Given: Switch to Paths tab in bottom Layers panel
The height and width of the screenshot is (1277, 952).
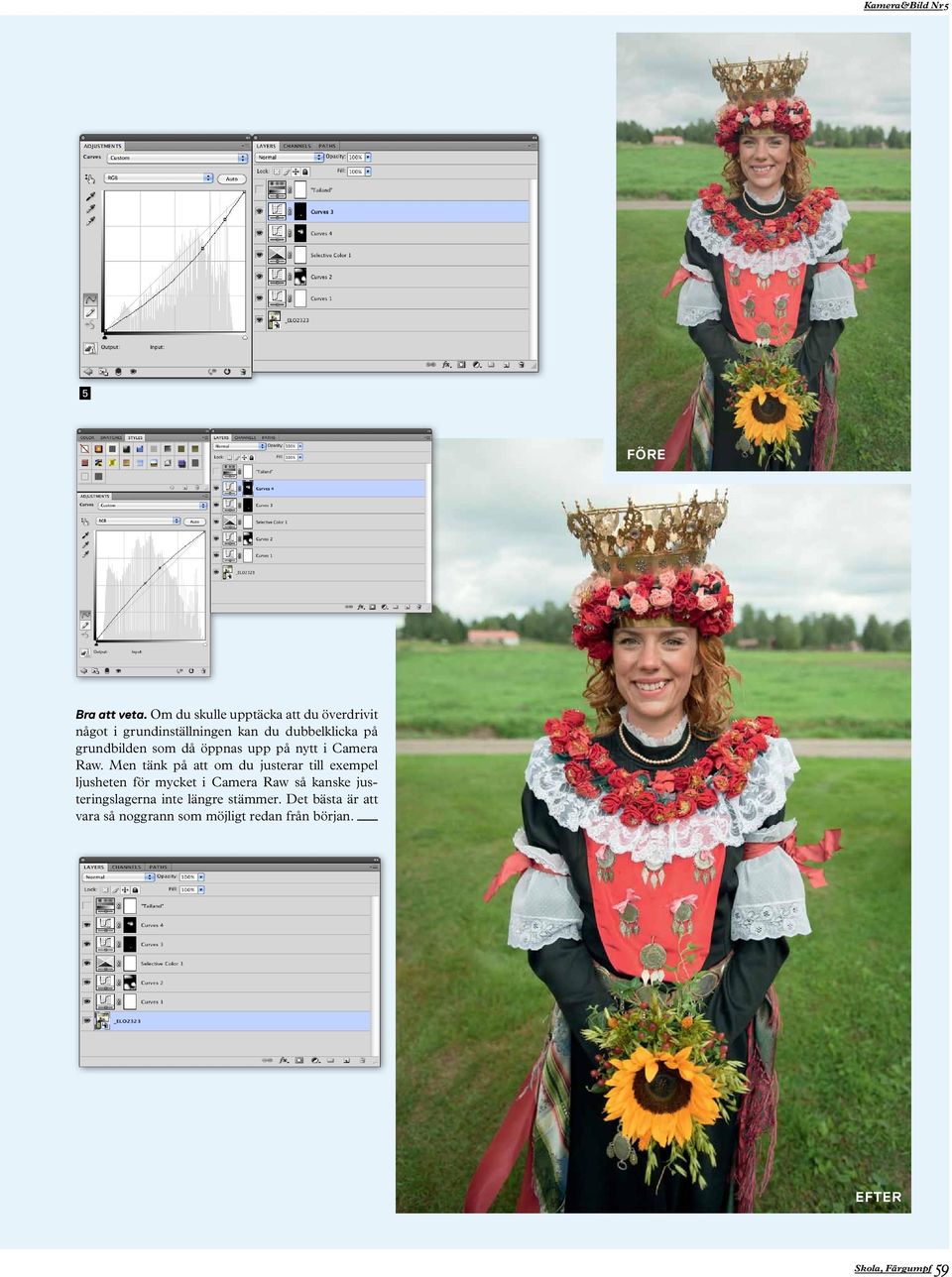Looking at the screenshot, I should [158, 867].
